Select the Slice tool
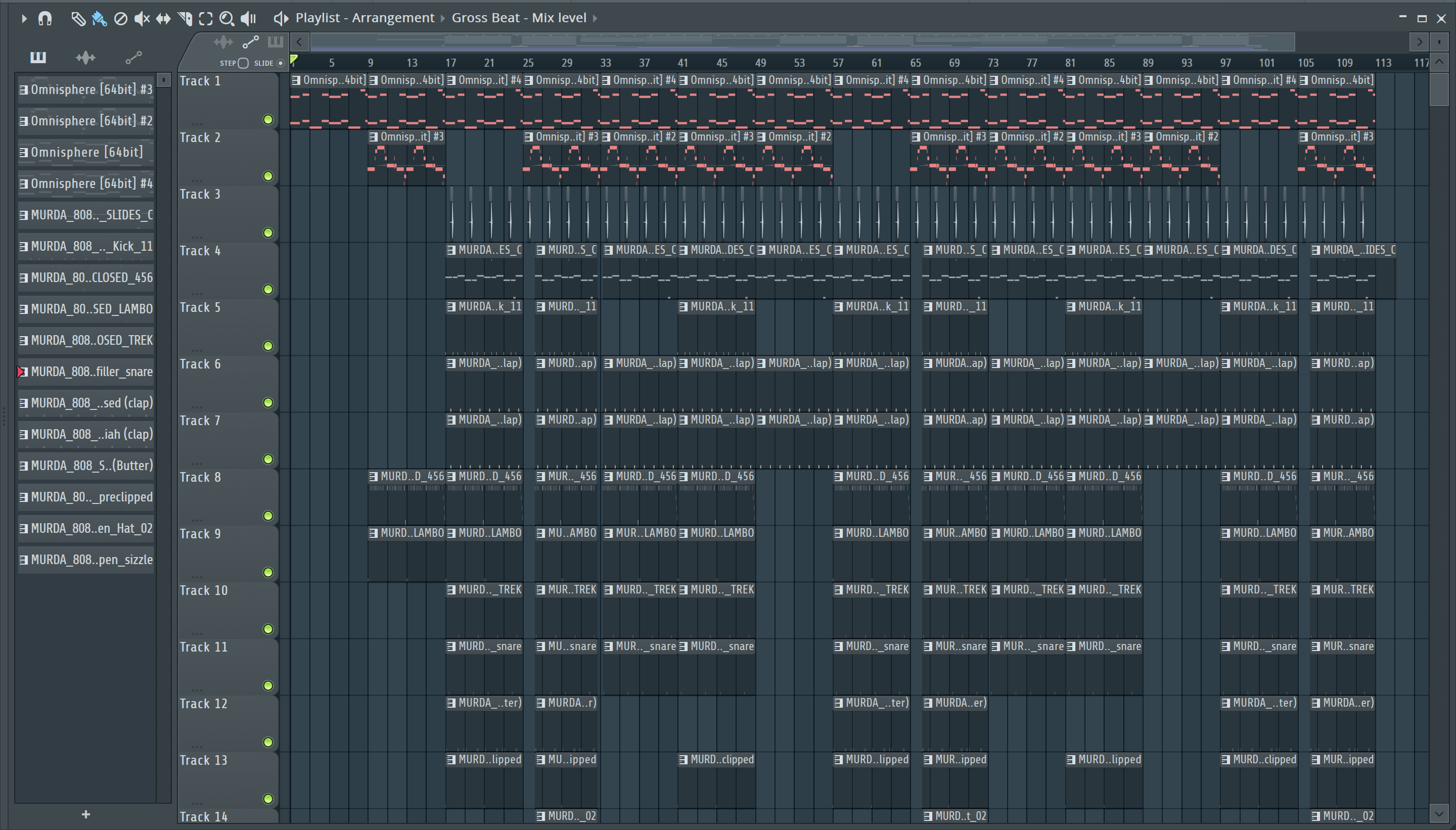The width and height of the screenshot is (1456, 830). [x=185, y=18]
